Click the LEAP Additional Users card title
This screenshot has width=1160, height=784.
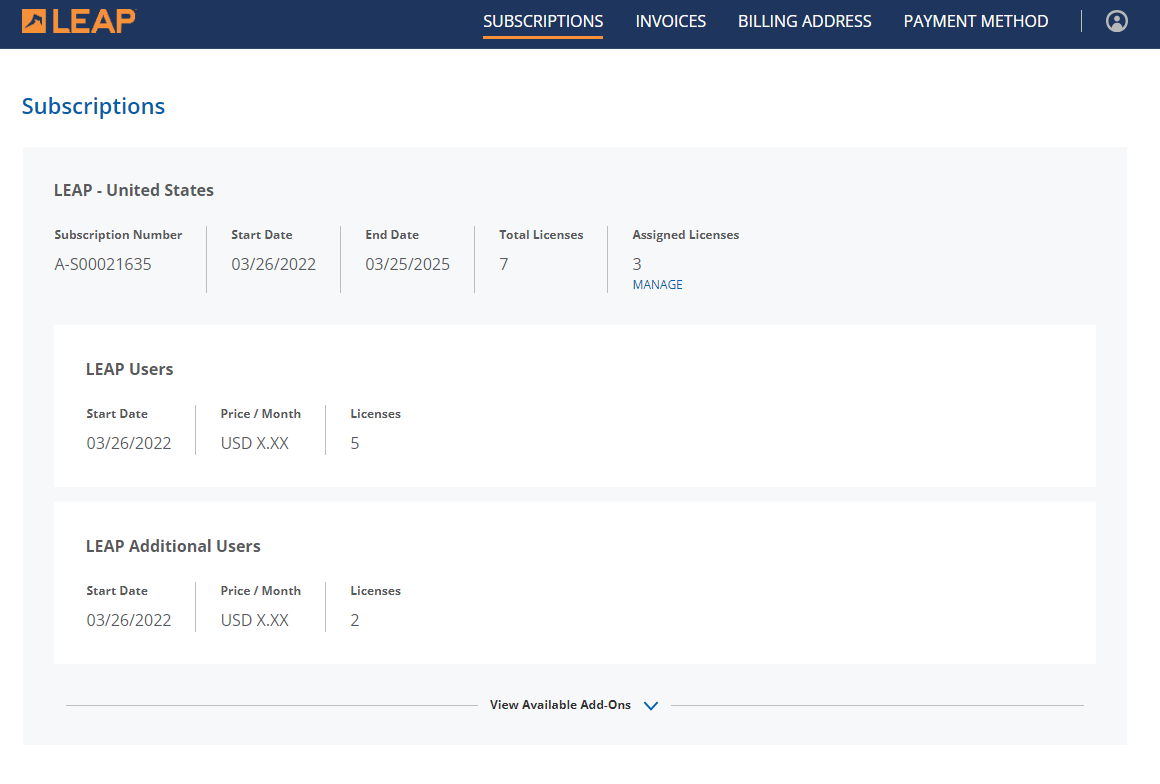(x=173, y=546)
